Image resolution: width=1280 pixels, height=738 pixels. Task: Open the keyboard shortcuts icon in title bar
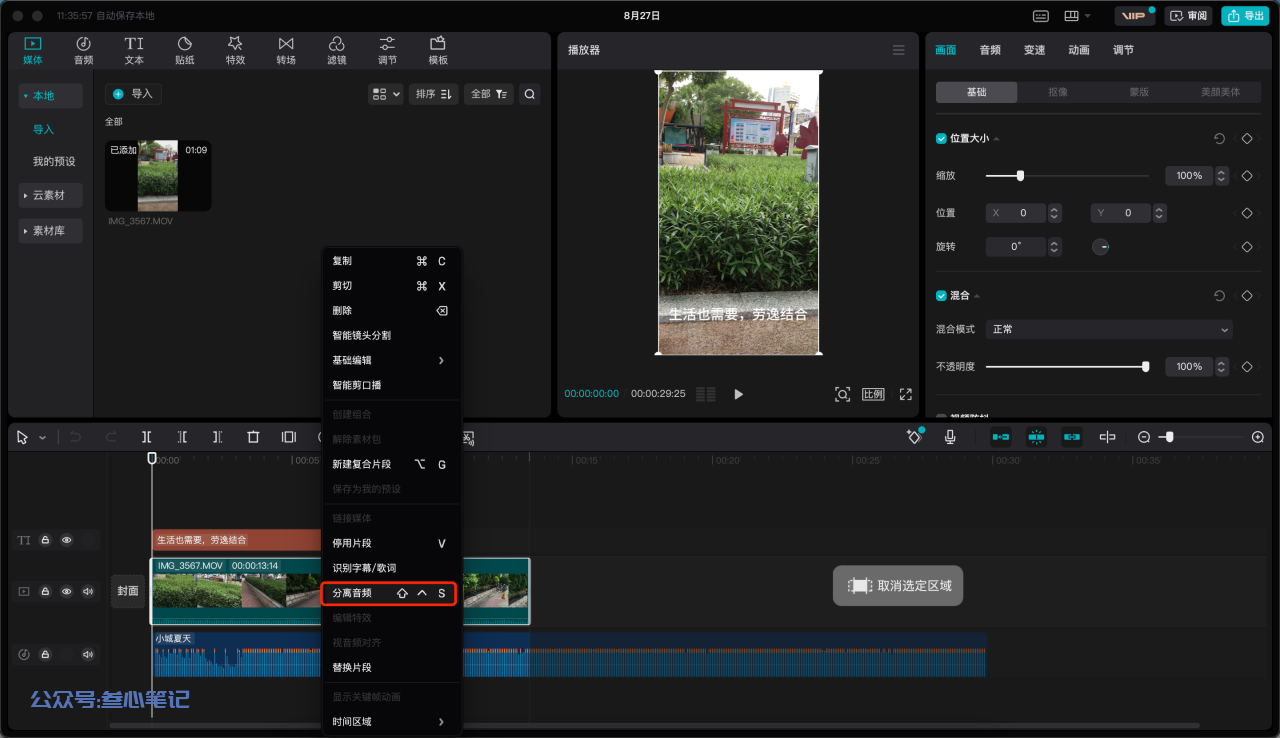pos(1041,16)
